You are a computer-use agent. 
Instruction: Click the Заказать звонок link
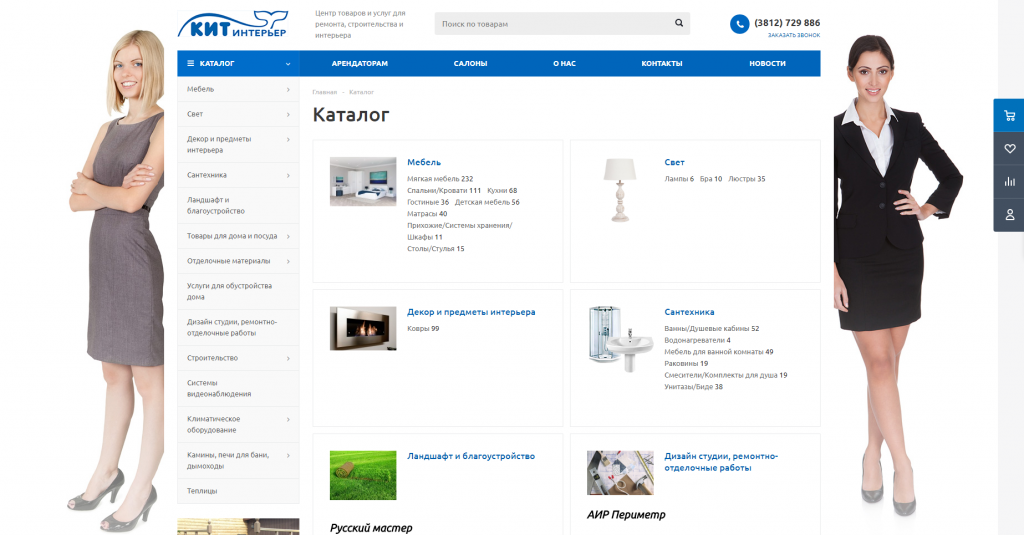click(x=793, y=36)
